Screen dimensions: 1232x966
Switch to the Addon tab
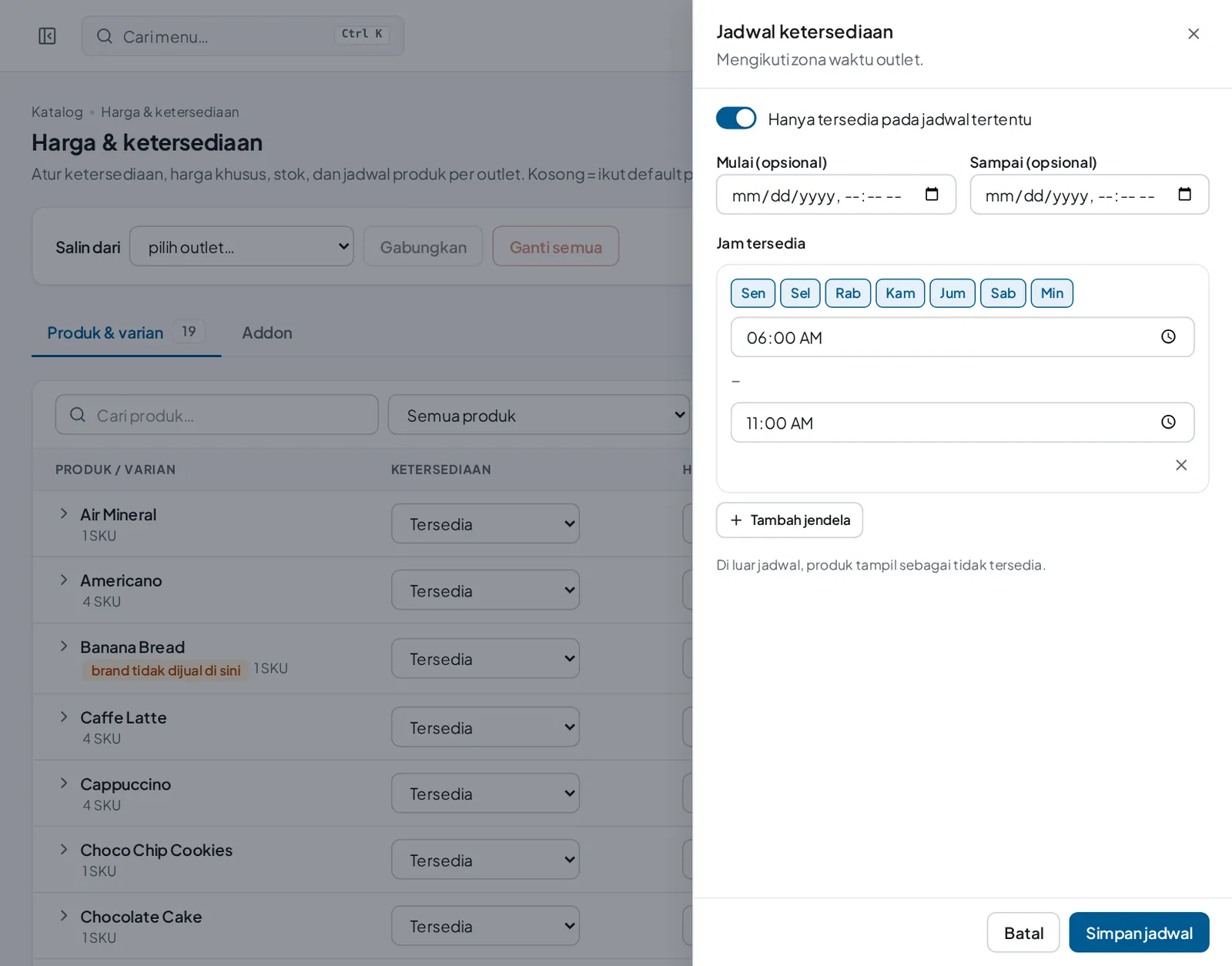click(x=267, y=333)
